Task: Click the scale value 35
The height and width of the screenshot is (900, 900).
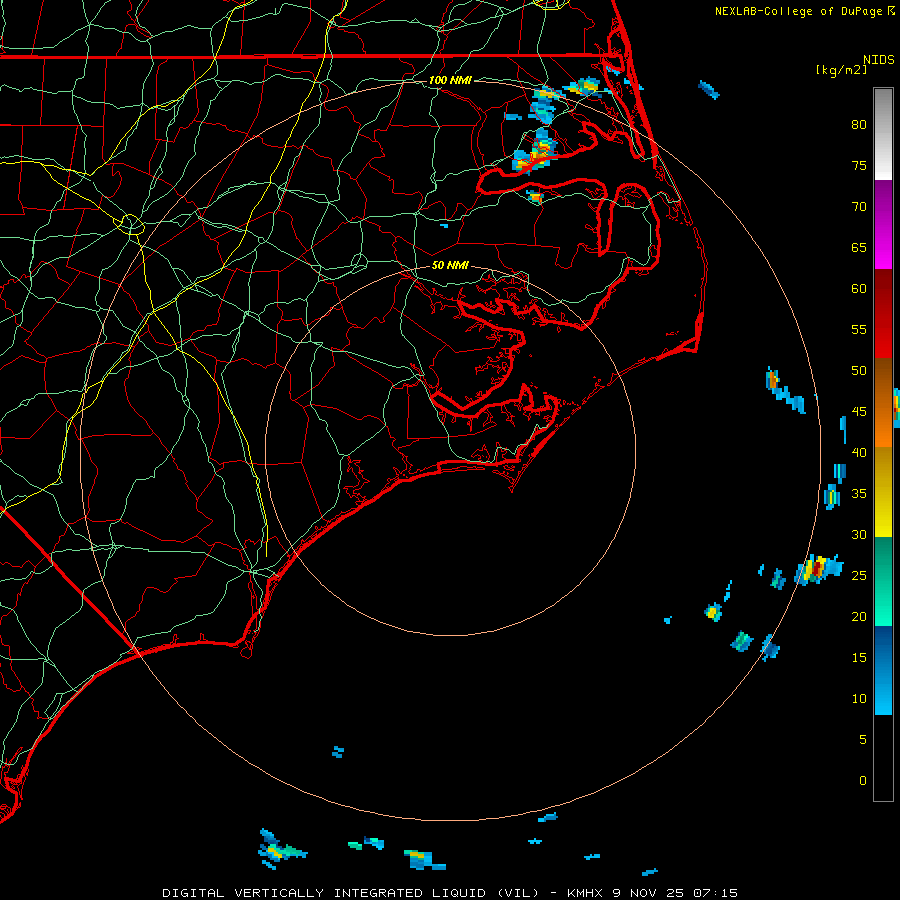Action: [859, 494]
